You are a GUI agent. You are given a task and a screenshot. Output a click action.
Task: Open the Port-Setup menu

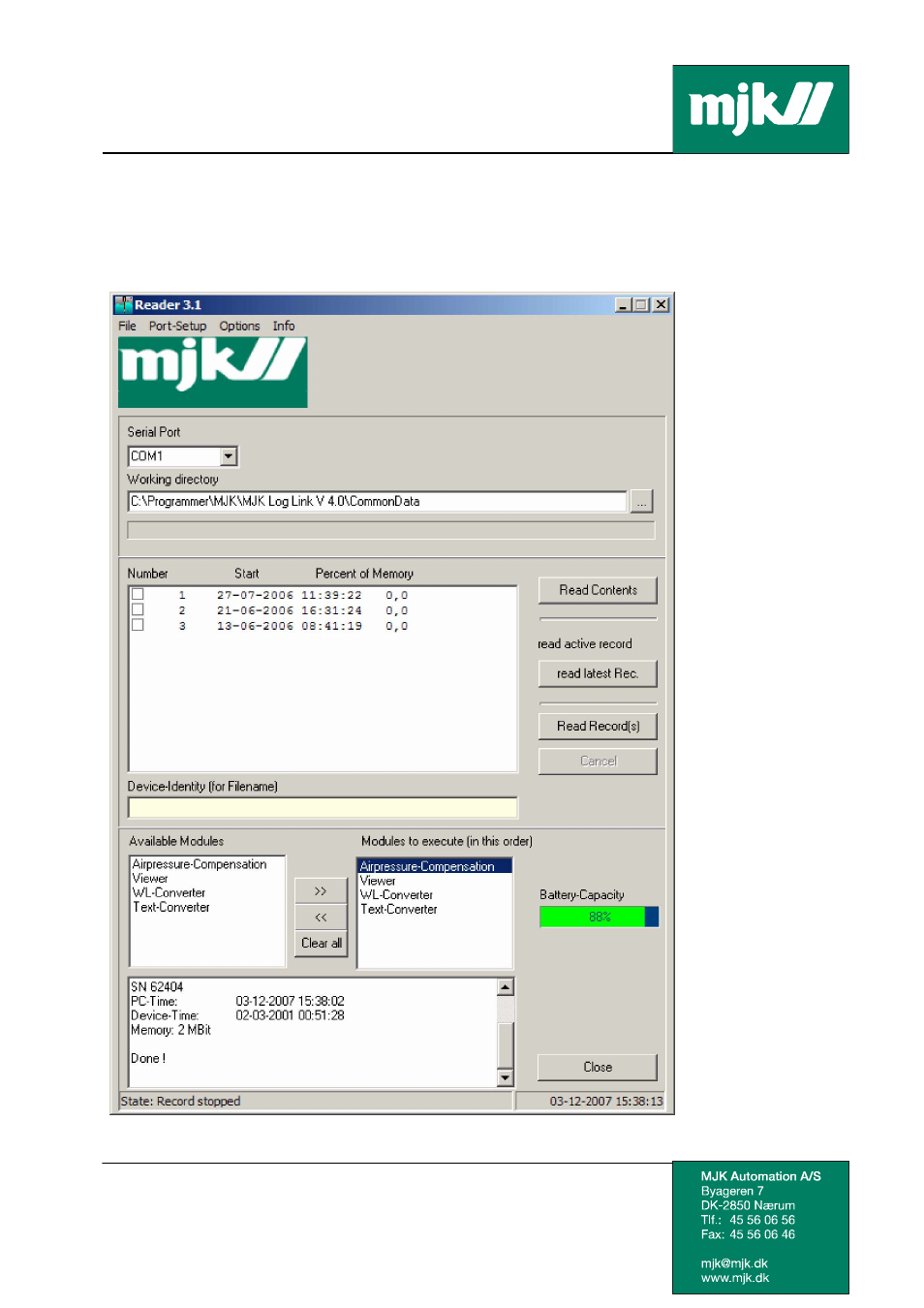(177, 326)
